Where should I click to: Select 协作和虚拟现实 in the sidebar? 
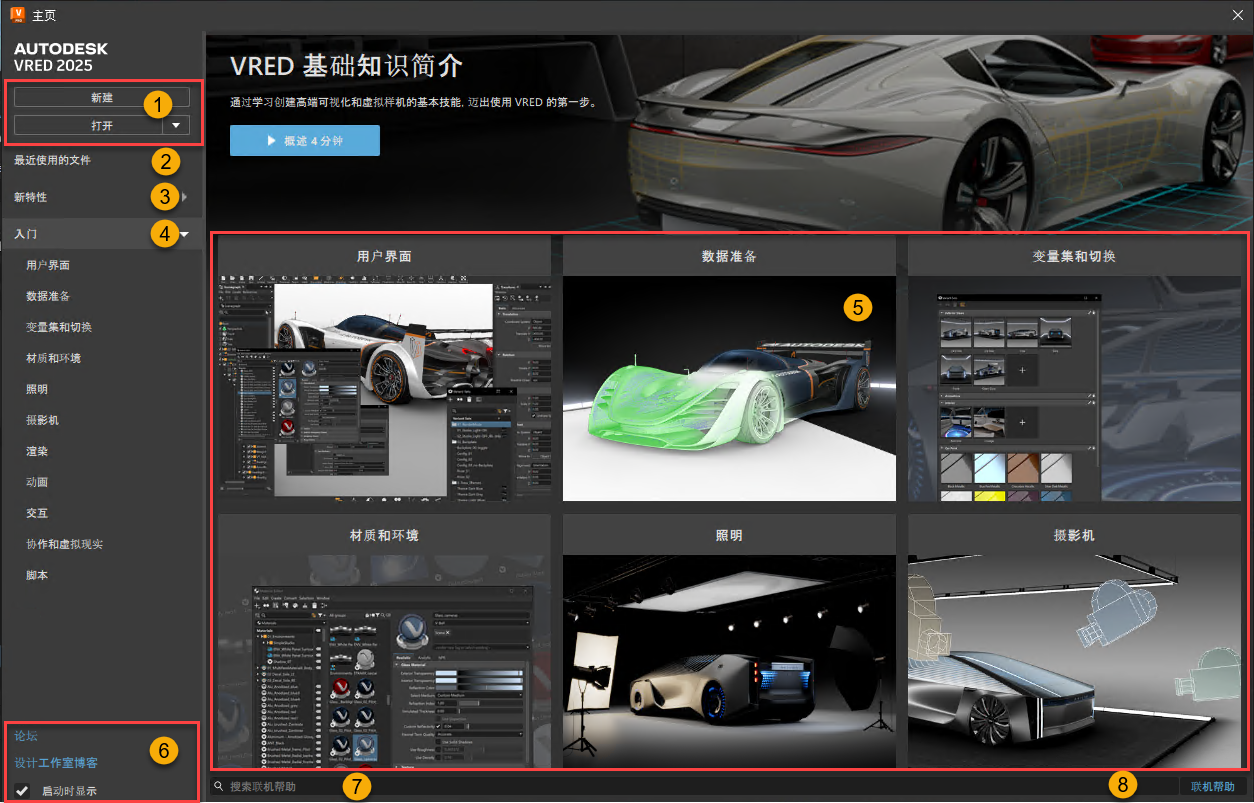[x=65, y=544]
